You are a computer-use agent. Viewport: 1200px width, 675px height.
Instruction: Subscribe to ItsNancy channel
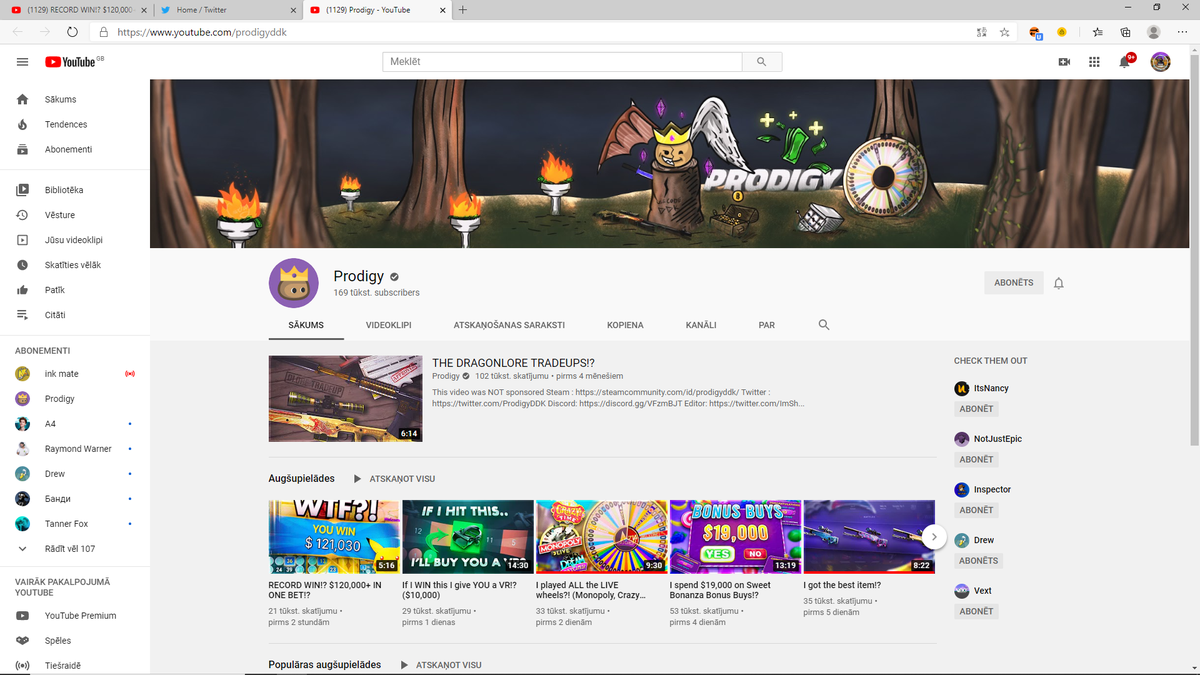[976, 409]
